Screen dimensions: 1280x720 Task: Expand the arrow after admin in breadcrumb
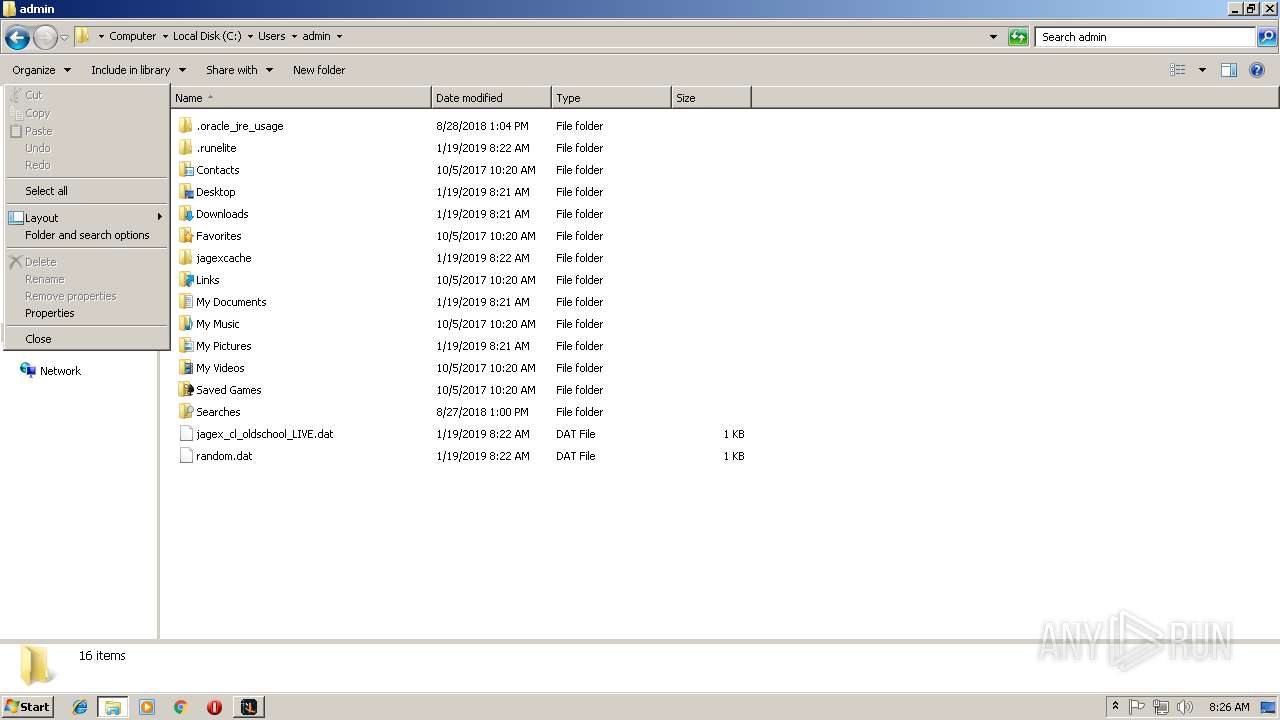pyautogui.click(x=339, y=37)
